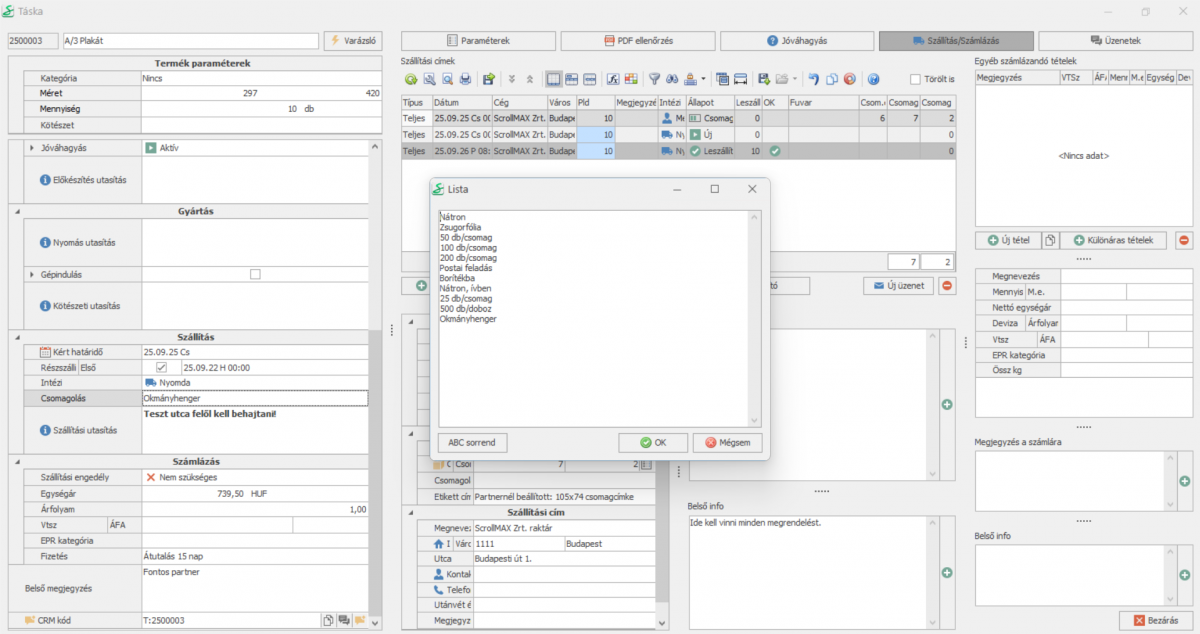Viewport: 1200px width, 634px height.
Task: Click the Varázsló wizard button
Action: 351,41
